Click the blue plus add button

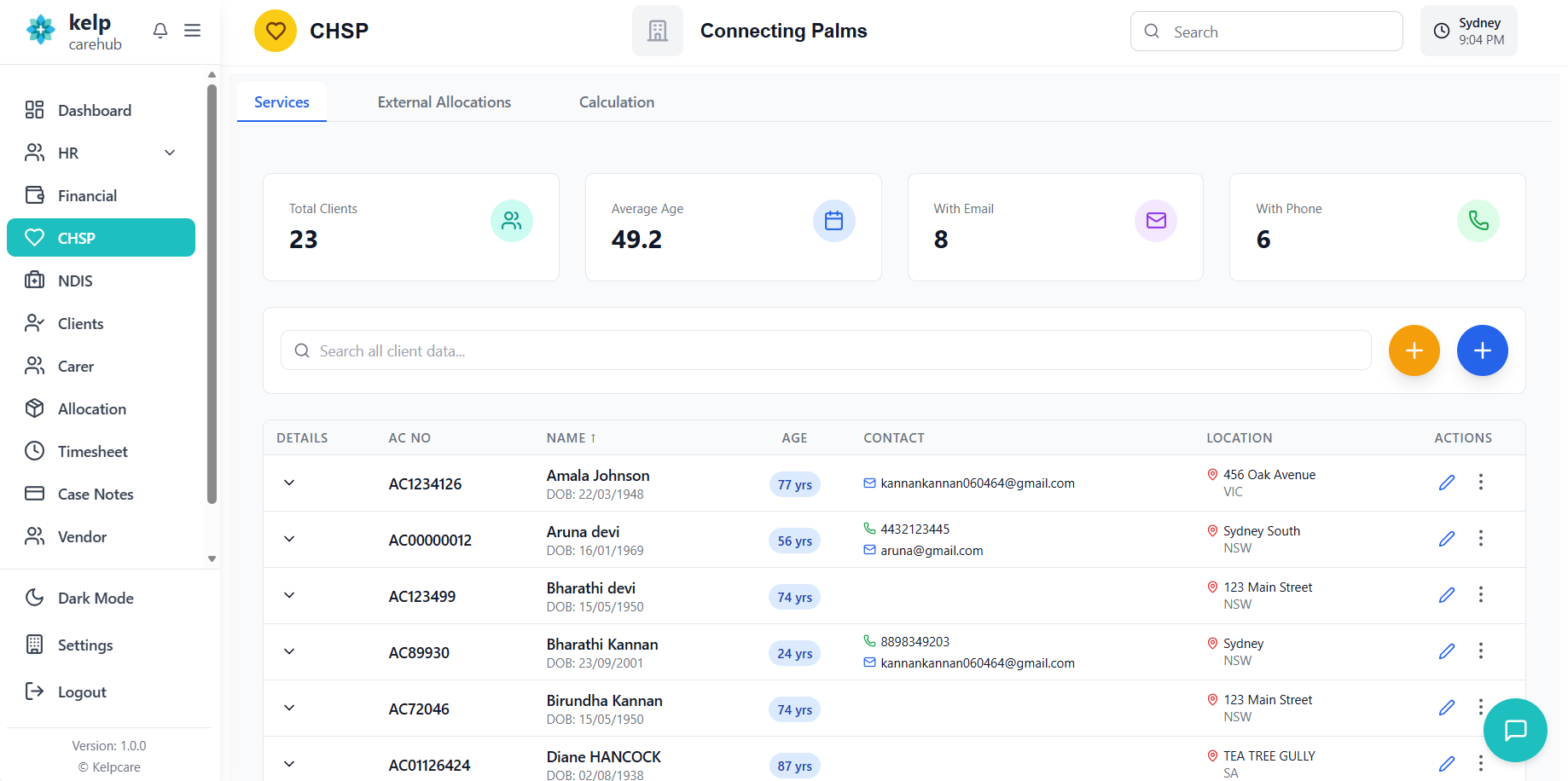(x=1482, y=350)
